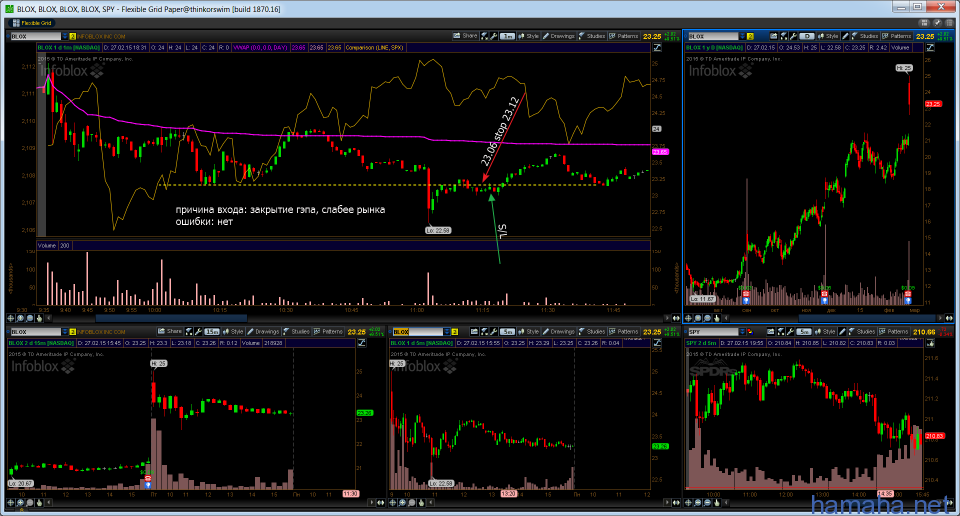Click zoom-out icon under top-left chart
This screenshot has height=516, width=960.
29,318
